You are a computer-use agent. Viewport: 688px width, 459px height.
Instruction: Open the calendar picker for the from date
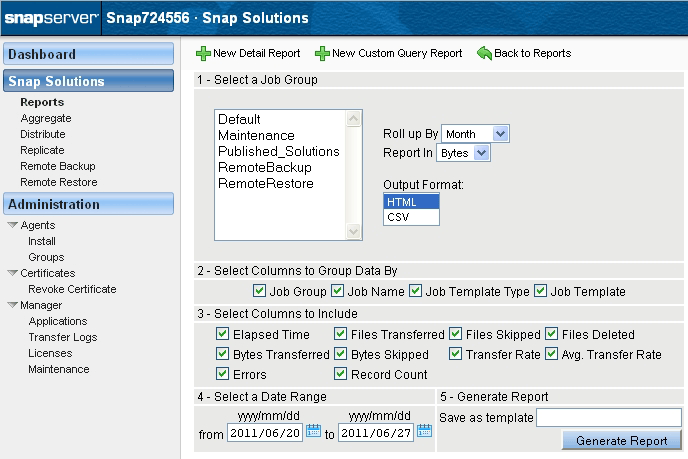(x=313, y=430)
